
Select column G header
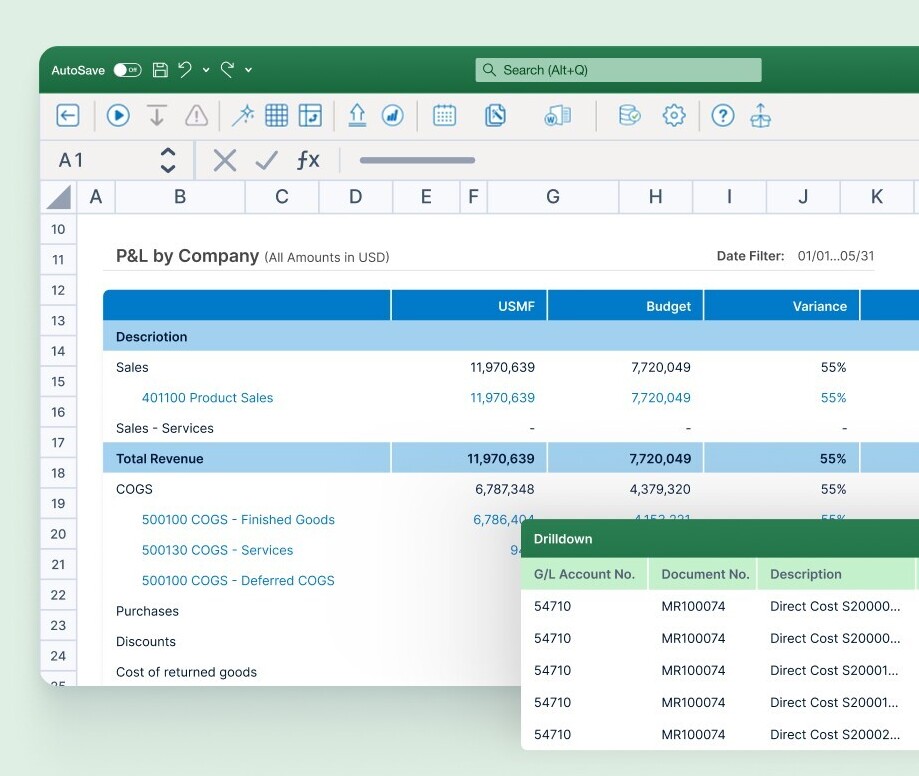552,197
